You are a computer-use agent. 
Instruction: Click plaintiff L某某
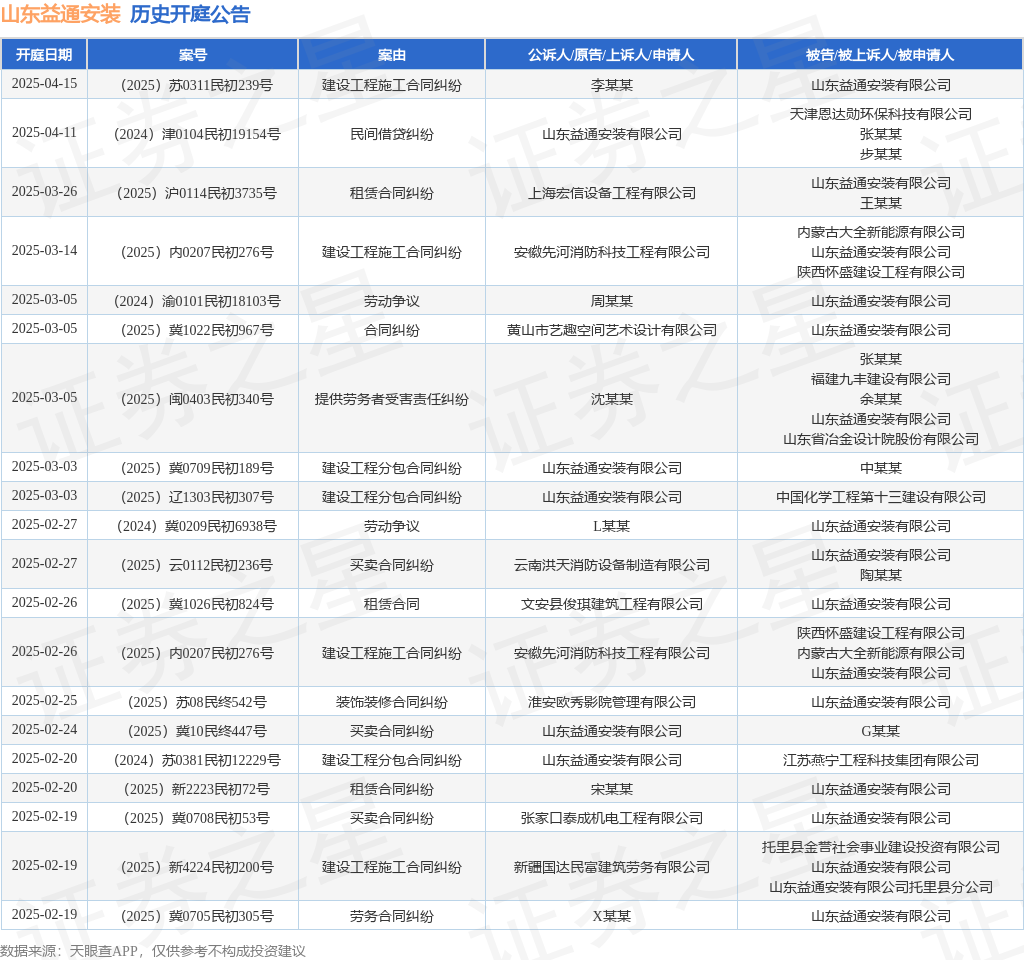(x=611, y=526)
